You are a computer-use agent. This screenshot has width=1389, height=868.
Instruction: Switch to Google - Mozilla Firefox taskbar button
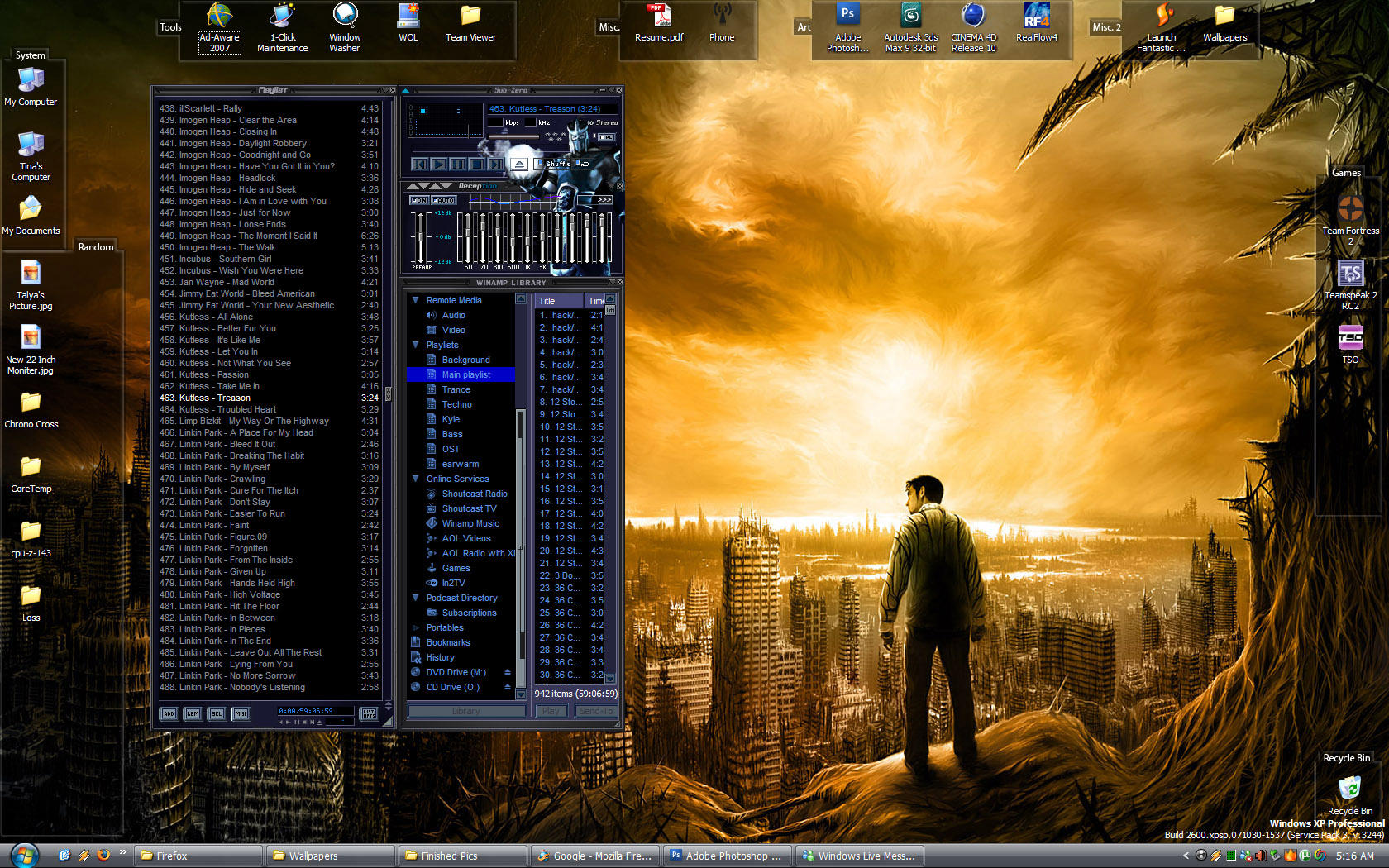click(595, 856)
